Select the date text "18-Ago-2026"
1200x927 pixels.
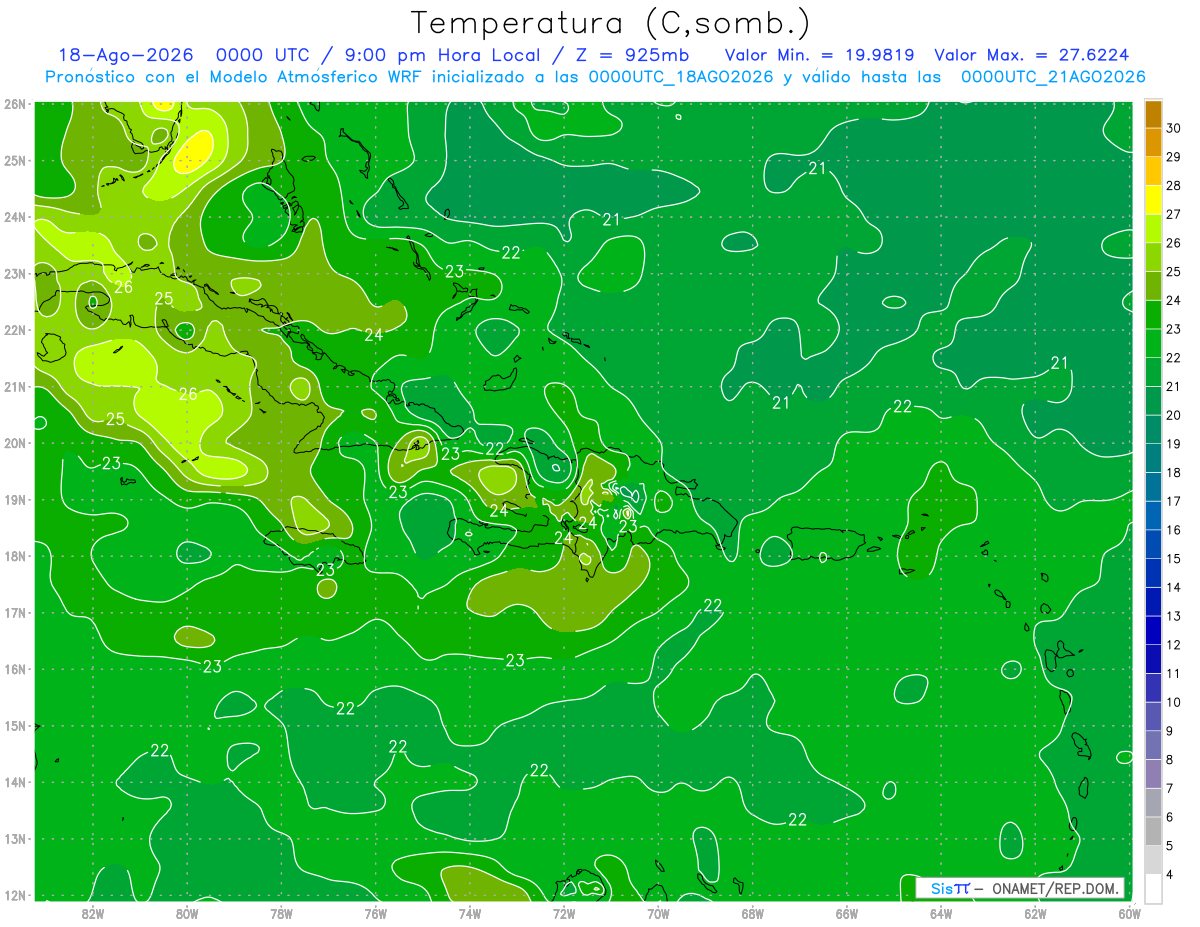click(x=127, y=56)
